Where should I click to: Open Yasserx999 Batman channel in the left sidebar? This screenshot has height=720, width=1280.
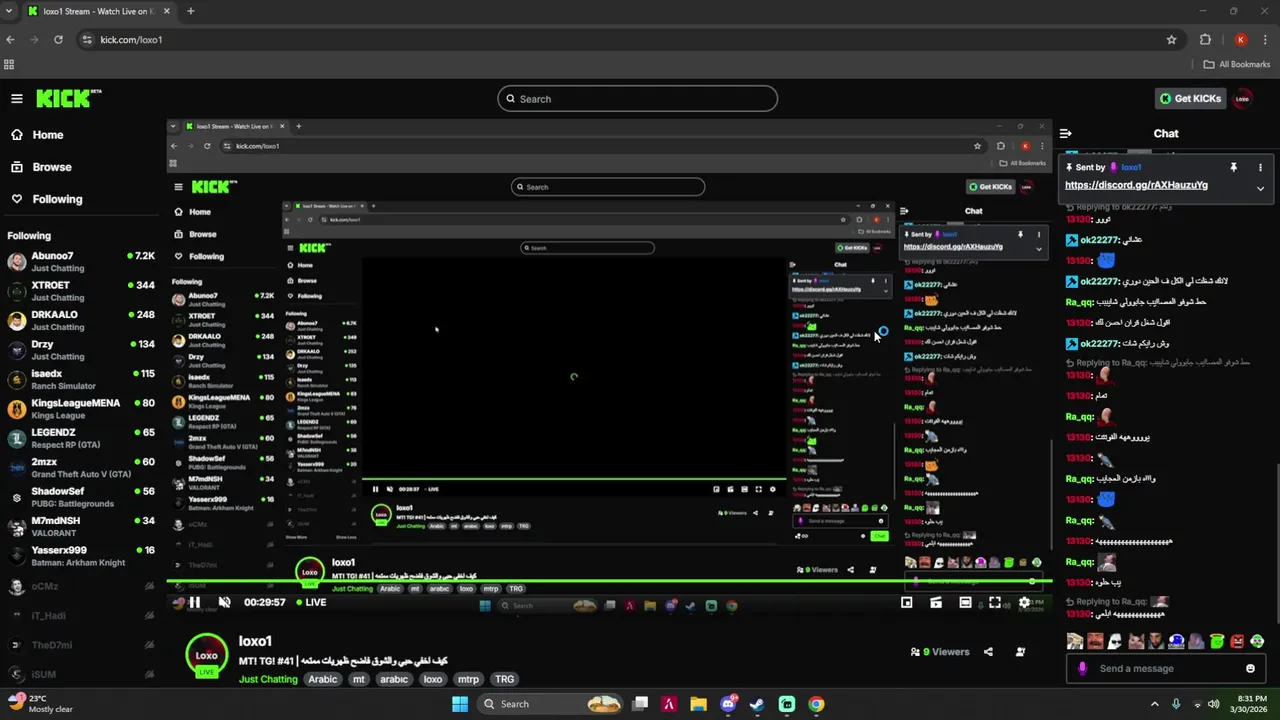coord(80,556)
